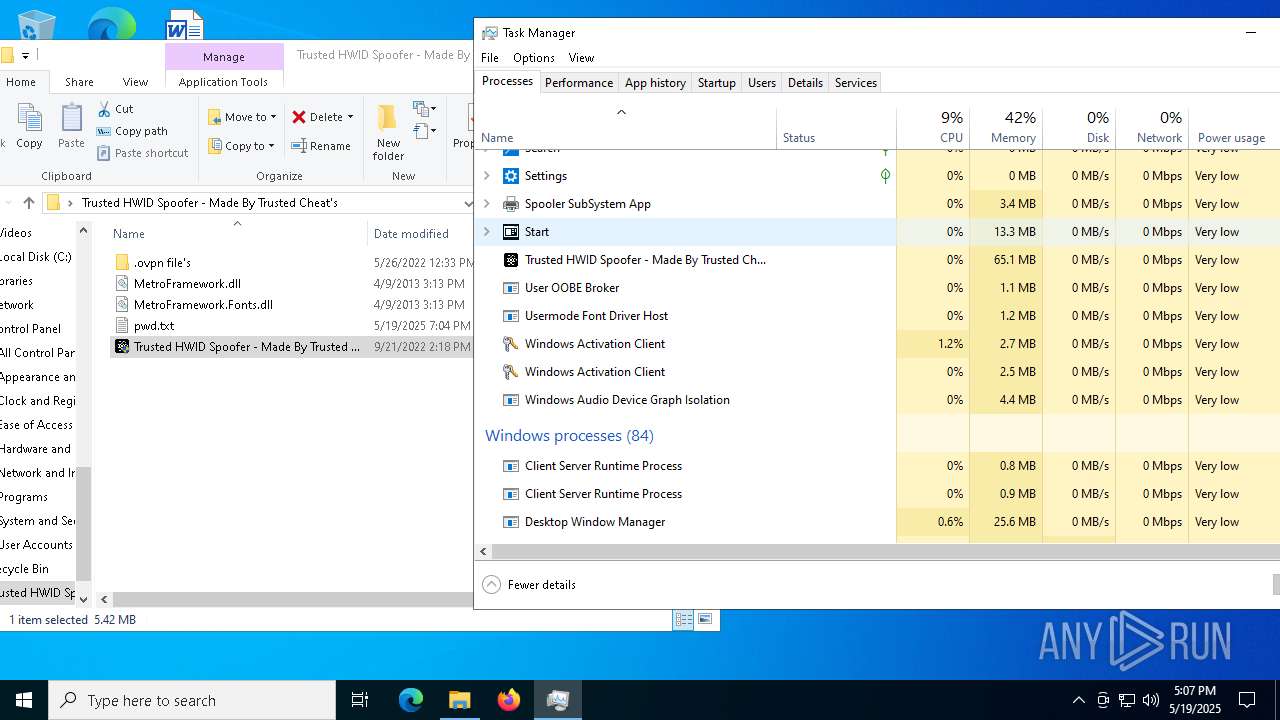The width and height of the screenshot is (1280, 720).
Task: Open the Explorer Share ribbon tab
Action: [79, 82]
